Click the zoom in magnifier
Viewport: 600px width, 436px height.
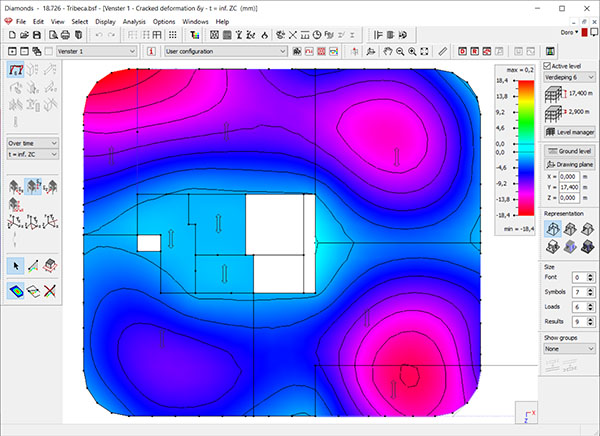coord(412,51)
